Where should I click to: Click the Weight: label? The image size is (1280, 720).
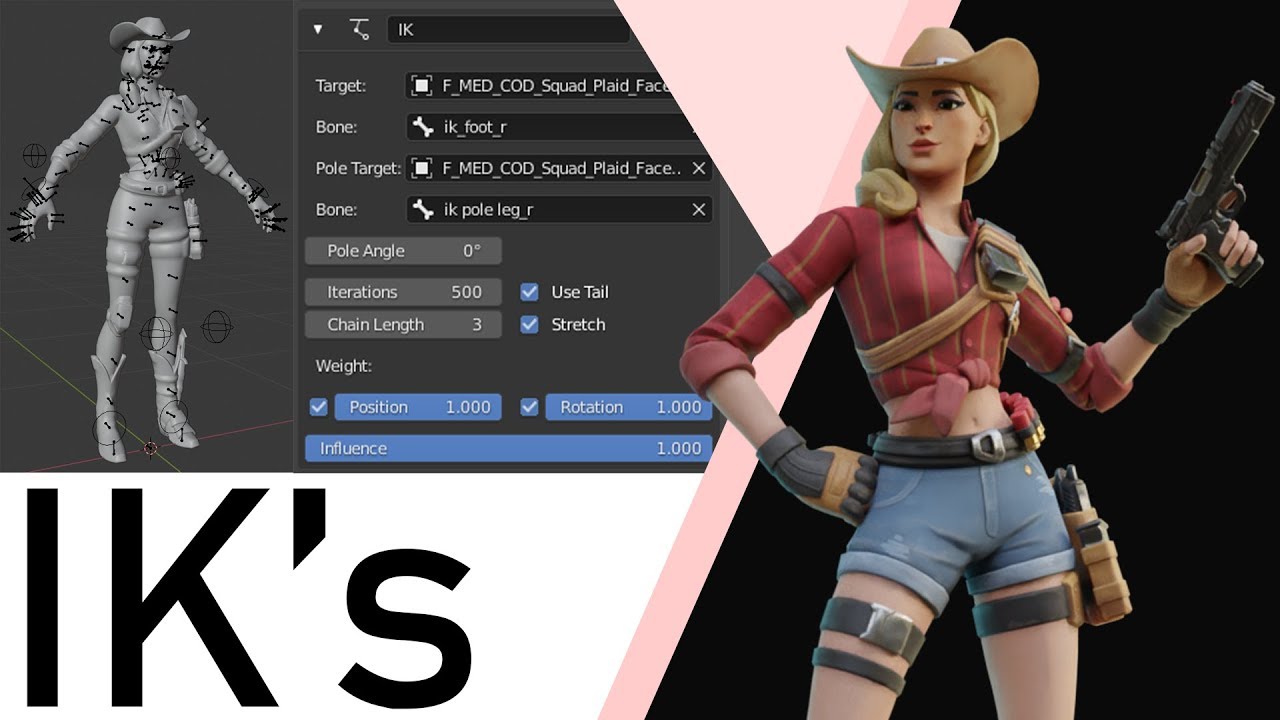pos(343,366)
